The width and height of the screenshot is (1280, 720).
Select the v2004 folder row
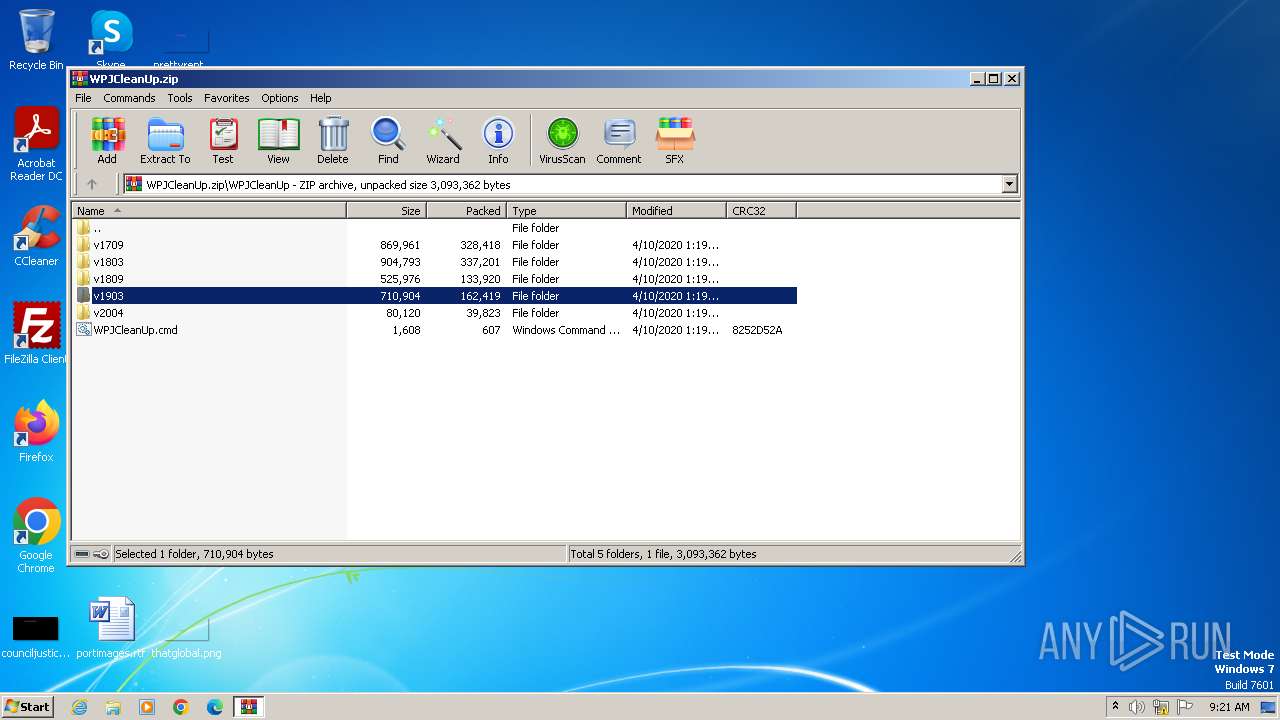coord(435,313)
